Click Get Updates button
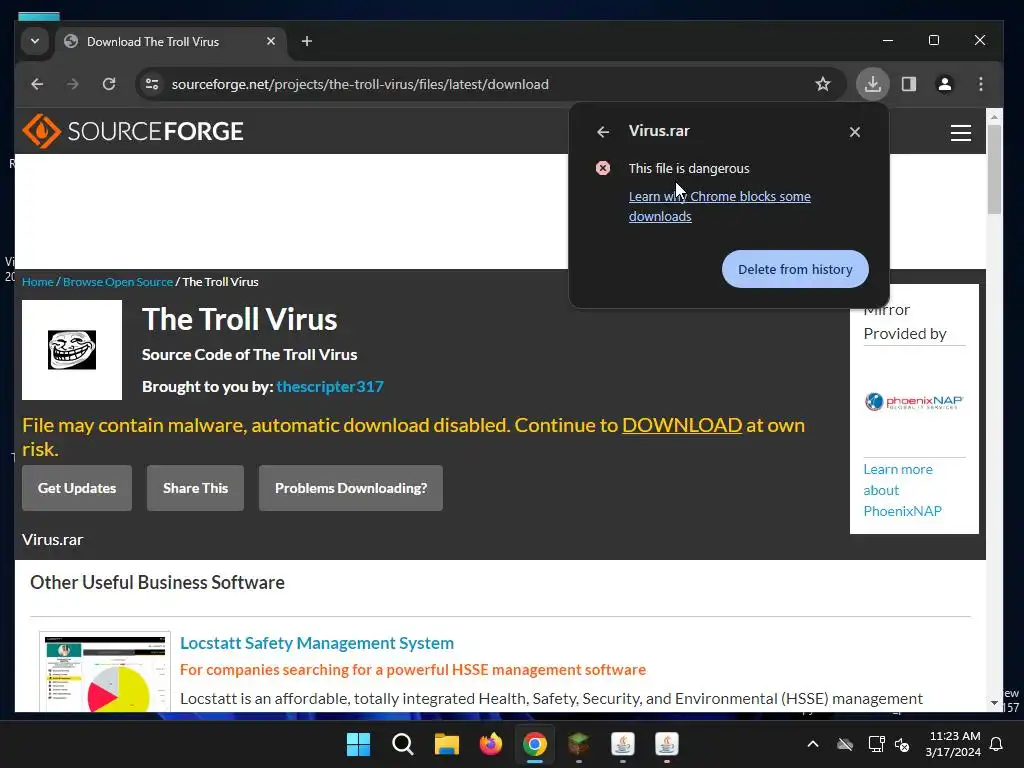 (x=76, y=488)
